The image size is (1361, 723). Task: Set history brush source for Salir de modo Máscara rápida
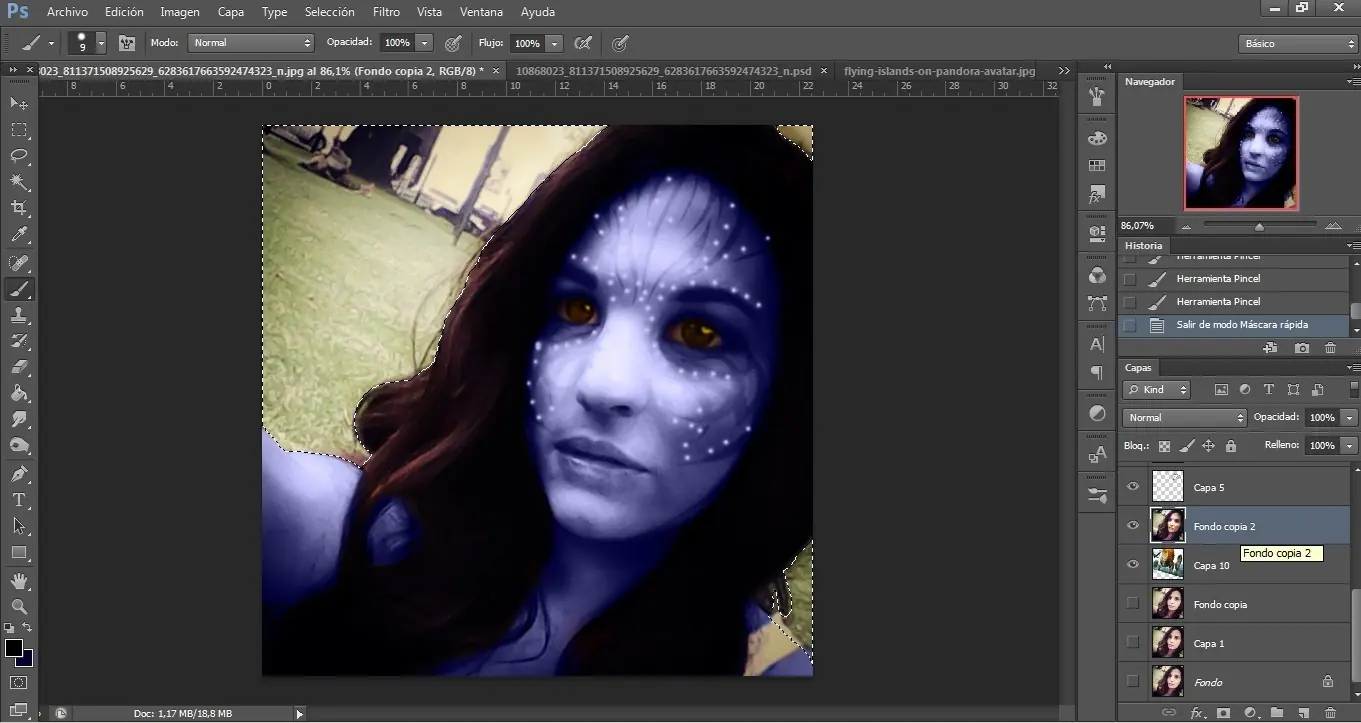[1130, 325]
